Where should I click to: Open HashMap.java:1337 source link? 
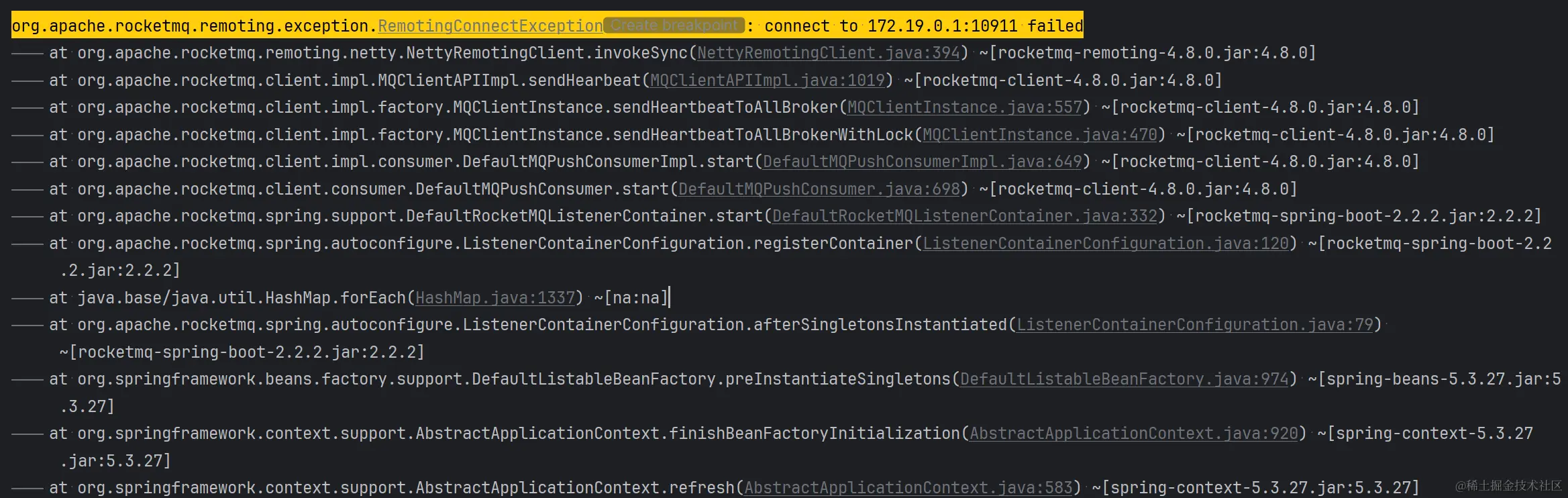495,297
